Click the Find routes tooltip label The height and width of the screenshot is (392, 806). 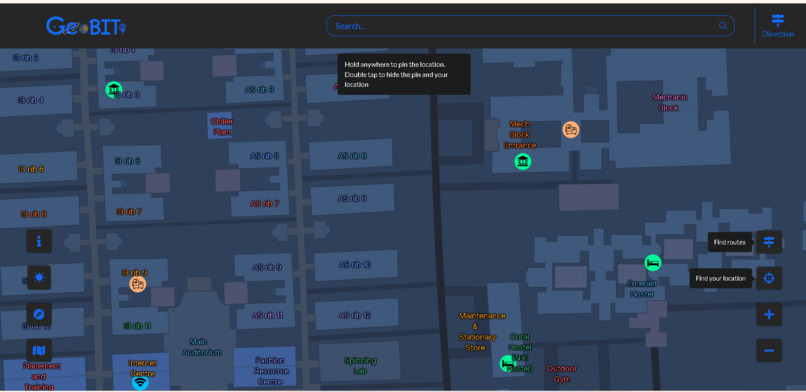pyautogui.click(x=729, y=242)
